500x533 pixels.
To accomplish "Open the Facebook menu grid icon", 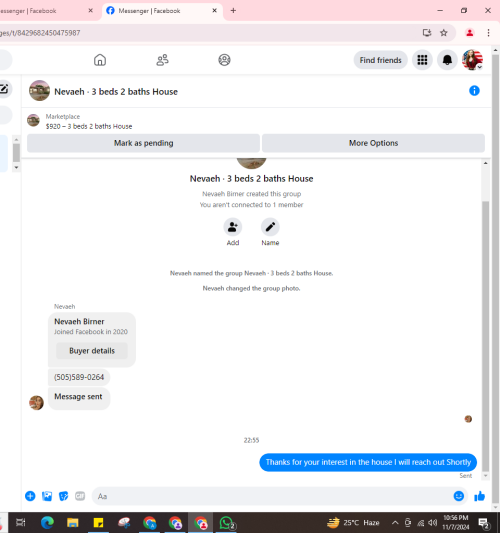I will pos(422,60).
